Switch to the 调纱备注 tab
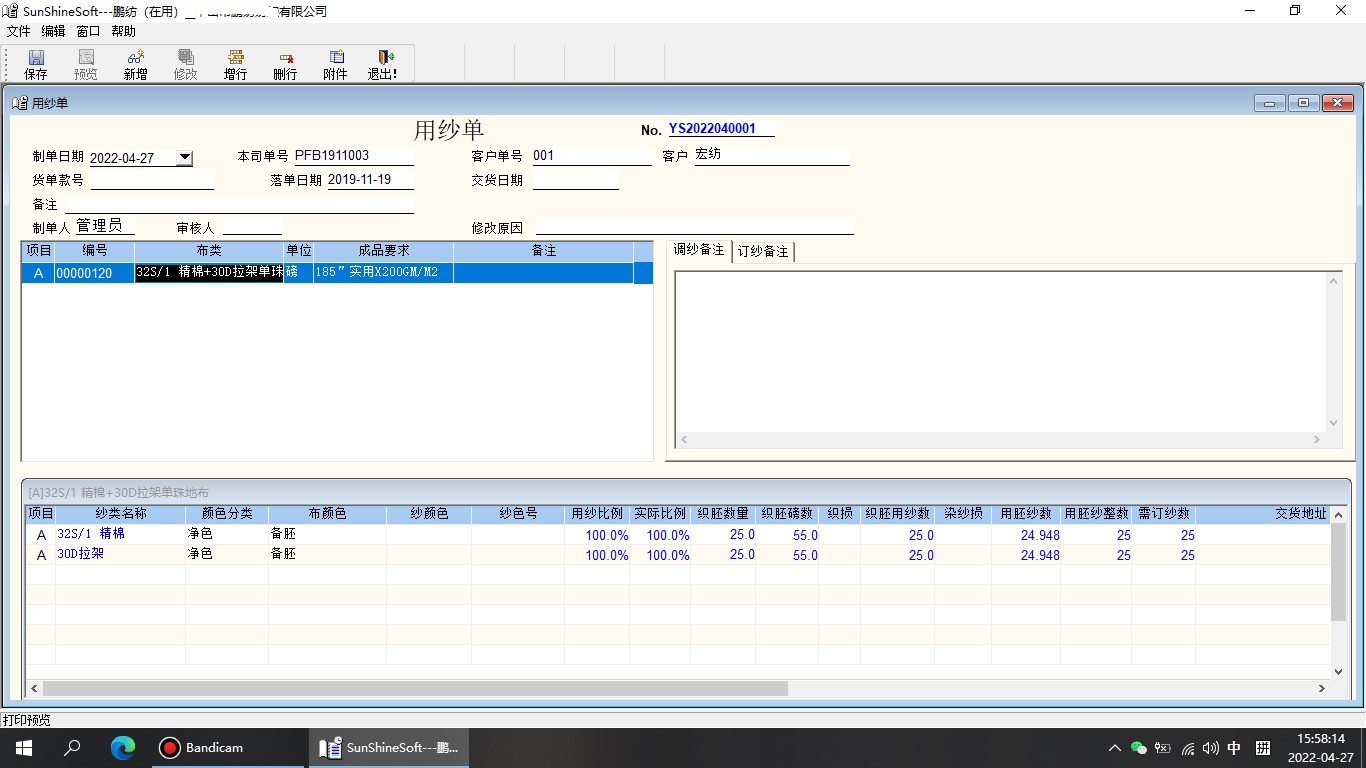 698,250
